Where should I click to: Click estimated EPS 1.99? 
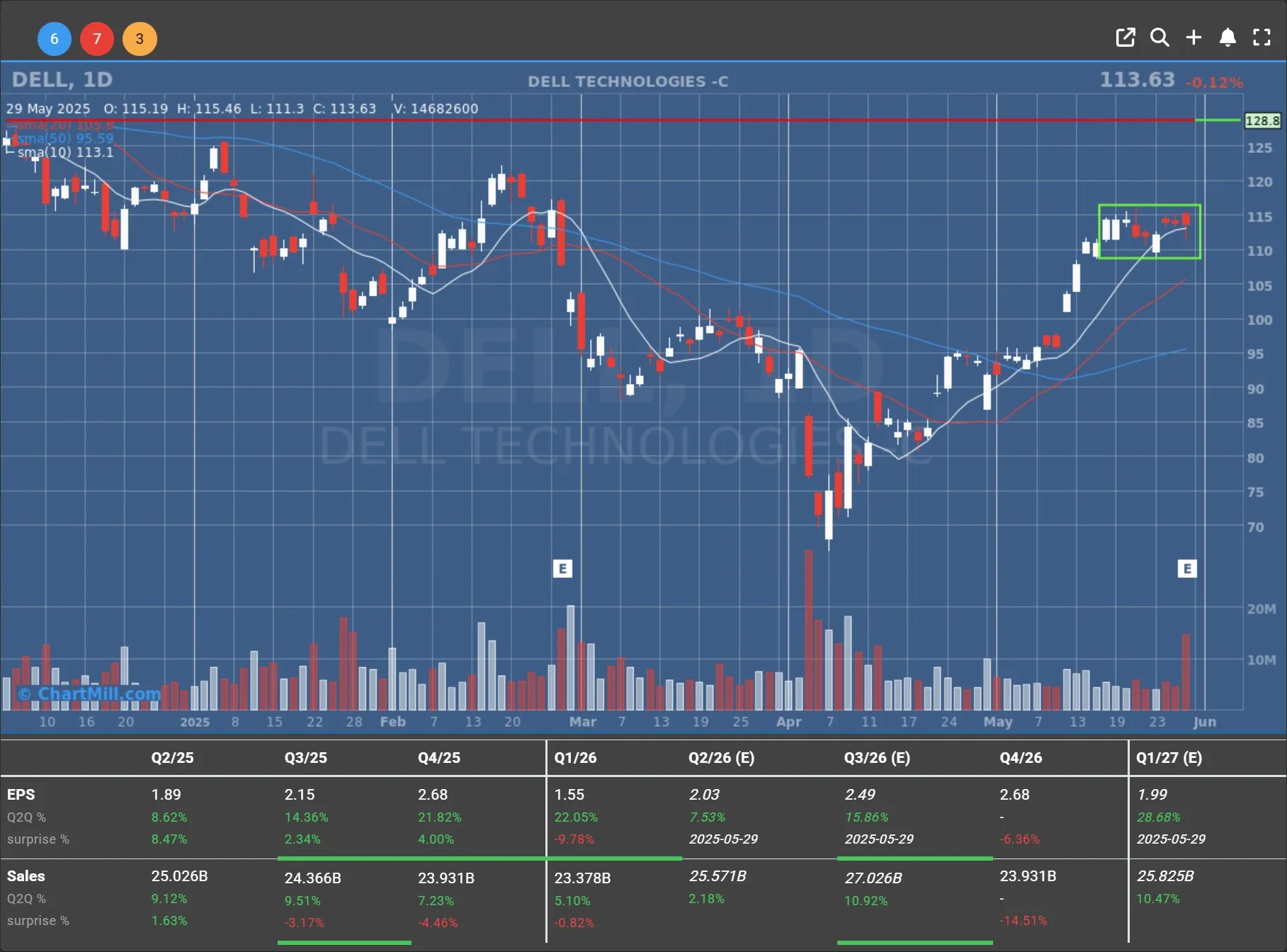coord(1152,795)
